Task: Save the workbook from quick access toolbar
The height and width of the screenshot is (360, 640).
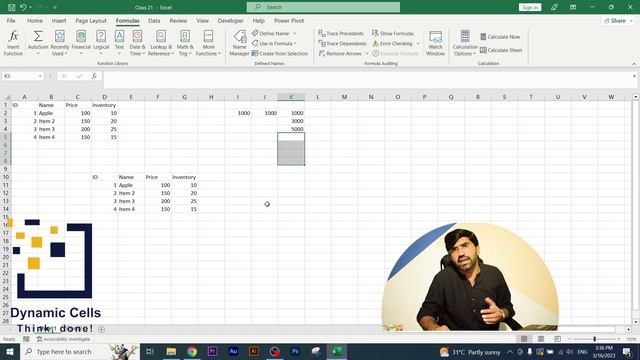Action: (11, 7)
